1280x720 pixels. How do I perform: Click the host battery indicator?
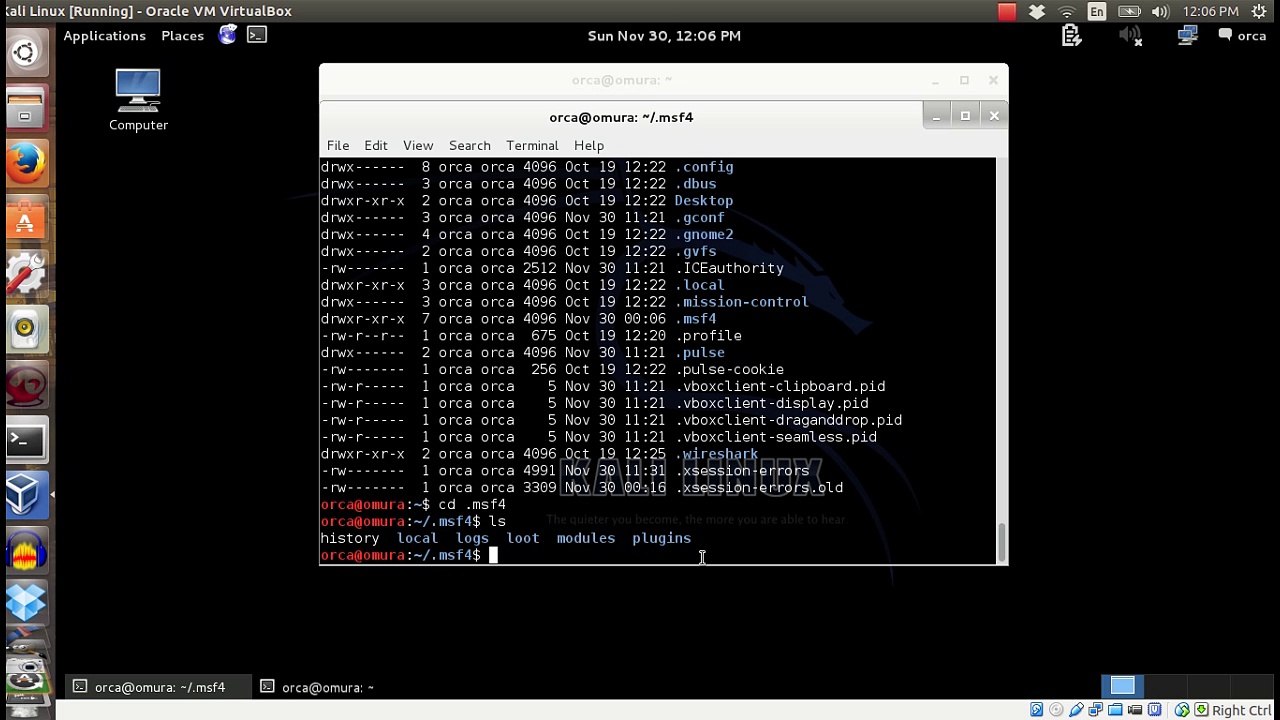(x=1129, y=11)
